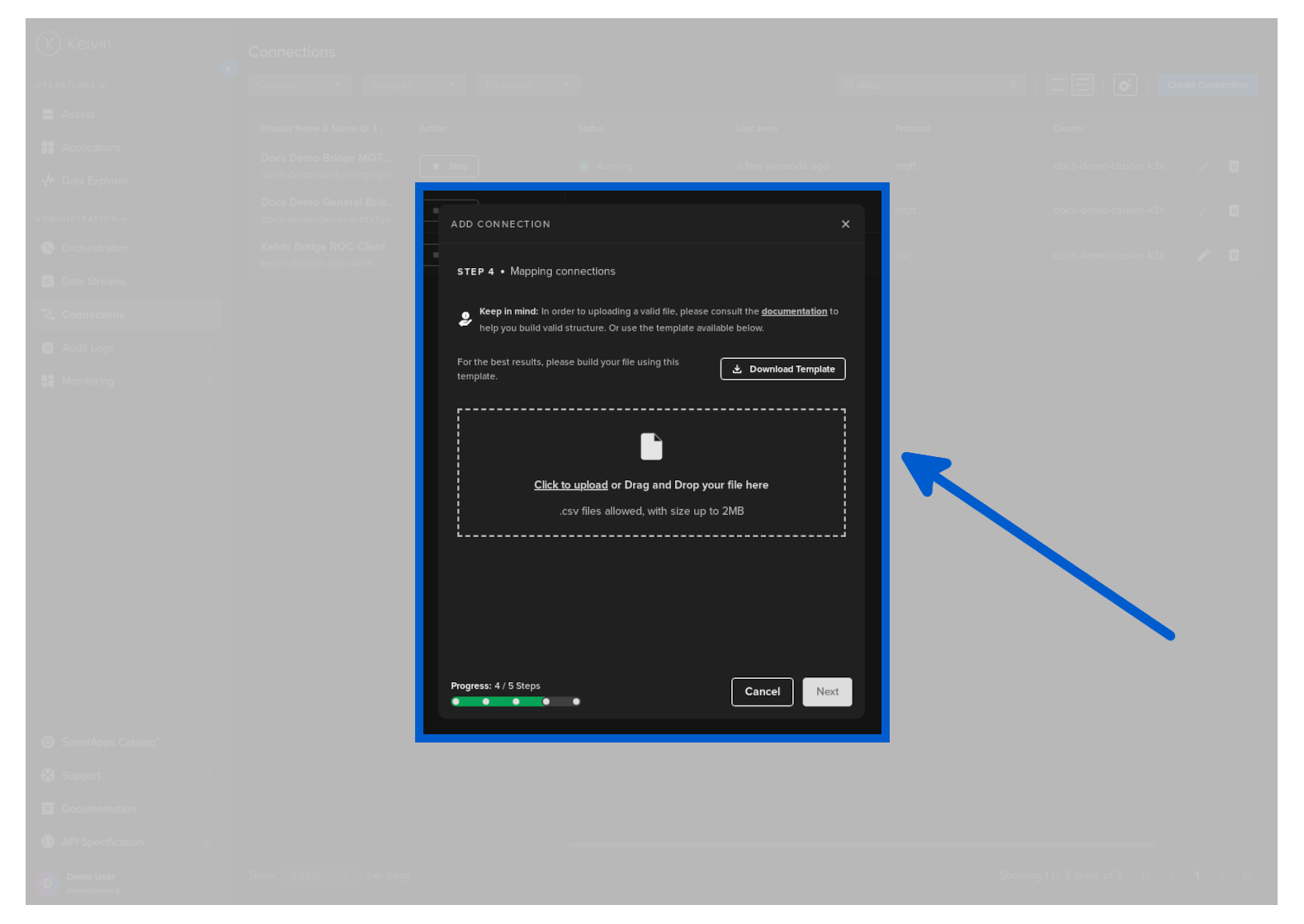This screenshot has width=1304, height=924.
Task: Click the fifth step dot in progress bar
Action: coord(576,701)
